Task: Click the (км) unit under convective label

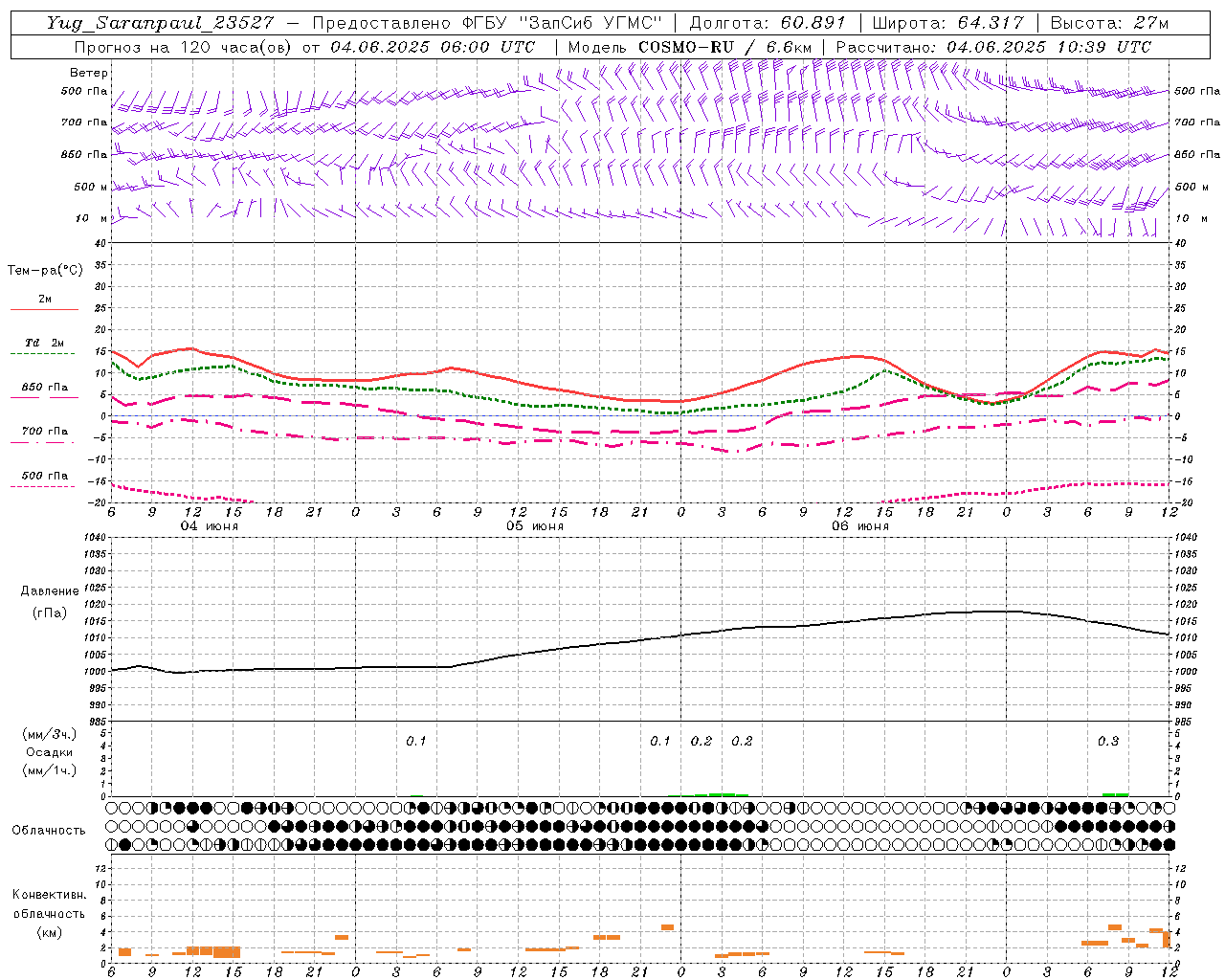Action: [50, 932]
